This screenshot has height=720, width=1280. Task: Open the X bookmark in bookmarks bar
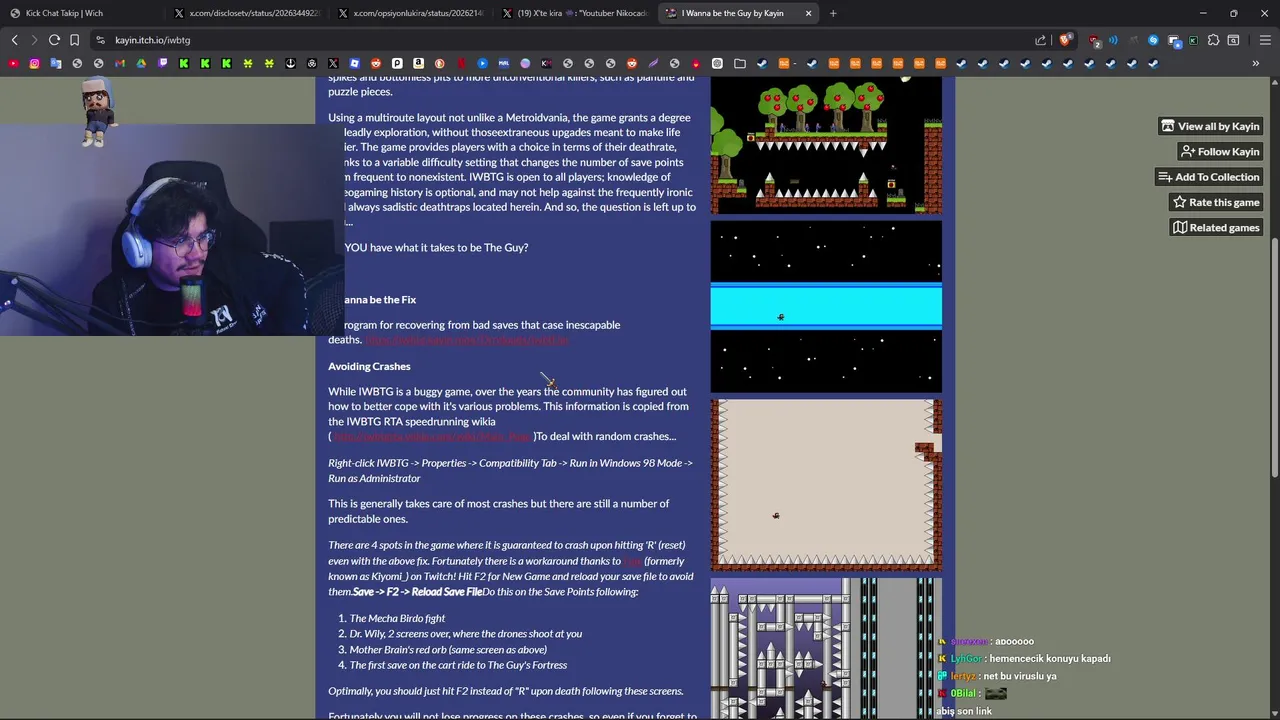(x=333, y=63)
